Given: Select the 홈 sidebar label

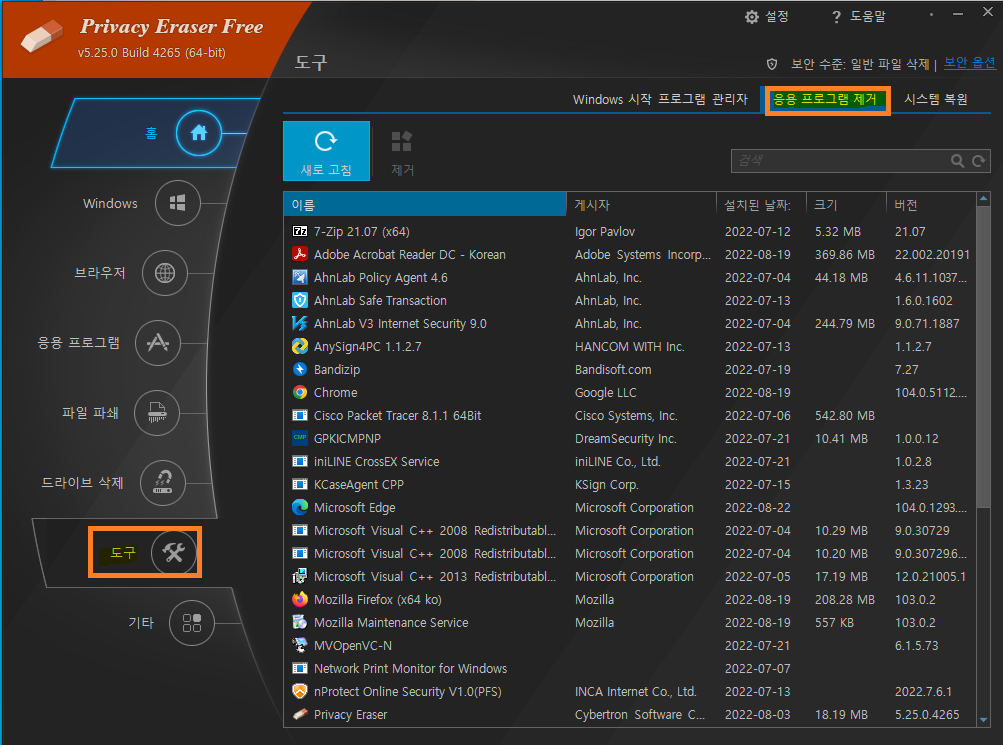Looking at the screenshot, I should [152, 133].
